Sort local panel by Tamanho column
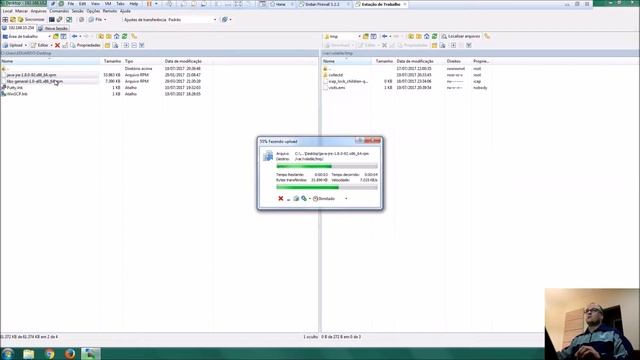The height and width of the screenshot is (360, 640). [111, 61]
